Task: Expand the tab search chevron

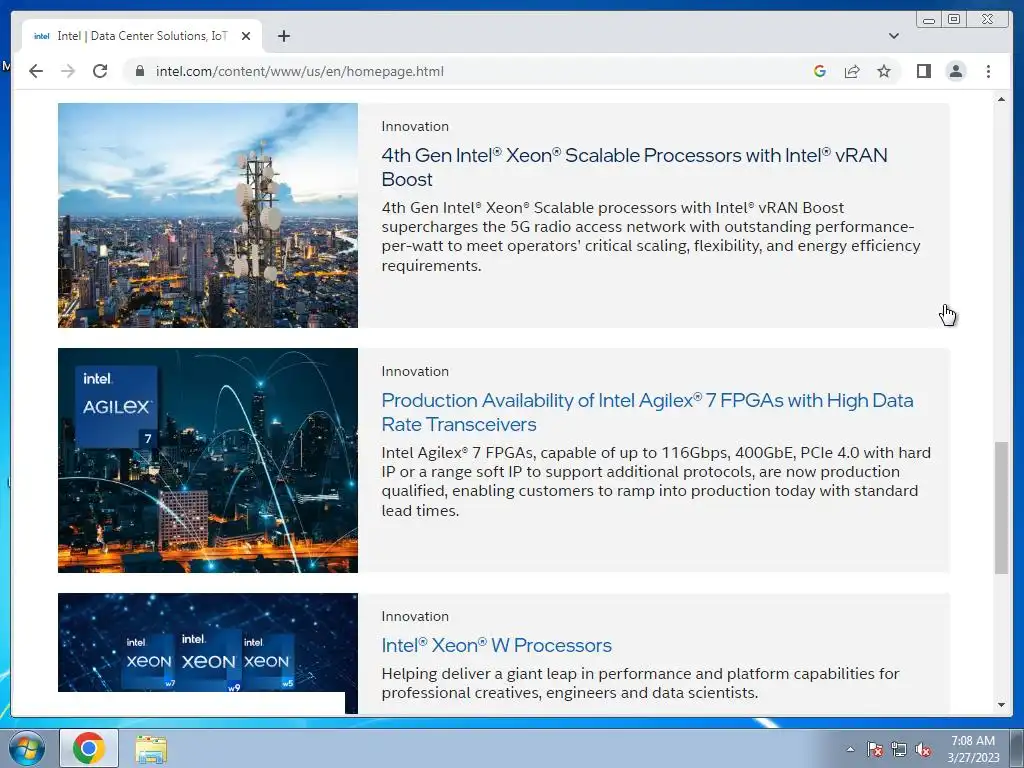Action: coord(894,36)
